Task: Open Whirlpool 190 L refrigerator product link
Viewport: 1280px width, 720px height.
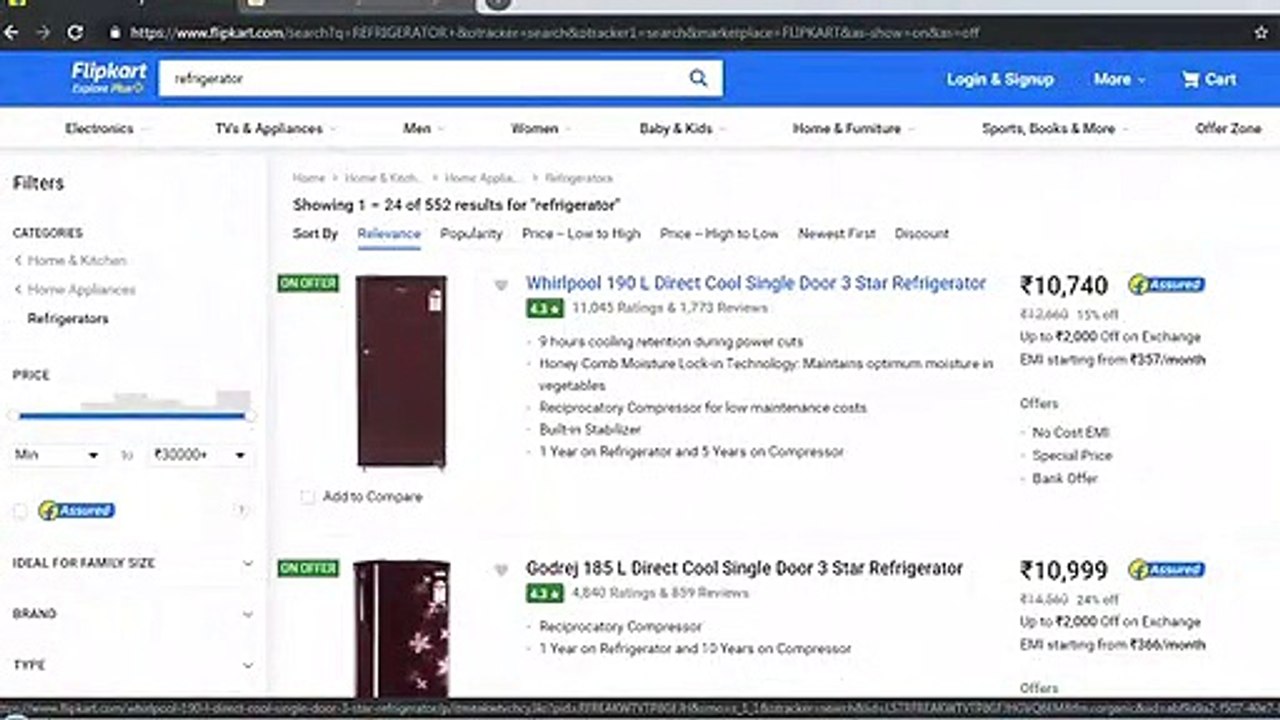Action: click(756, 283)
